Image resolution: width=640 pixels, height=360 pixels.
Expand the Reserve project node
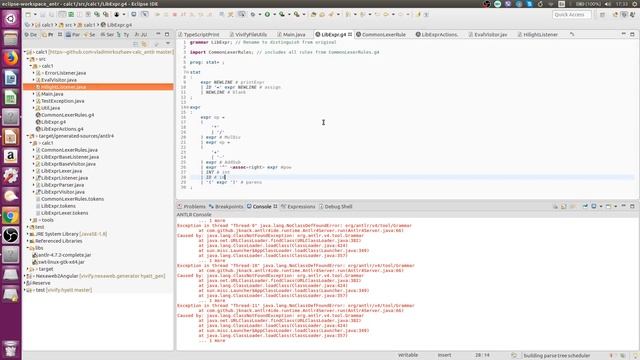pyautogui.click(x=25, y=283)
